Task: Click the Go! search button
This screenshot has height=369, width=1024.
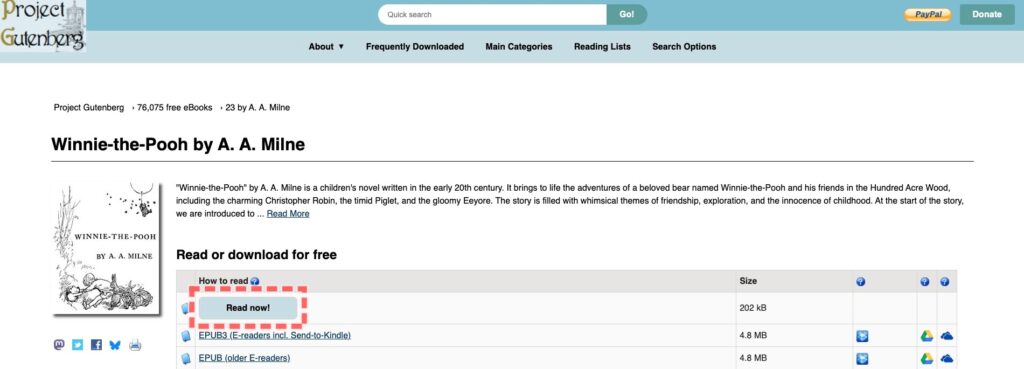Action: pyautogui.click(x=627, y=14)
